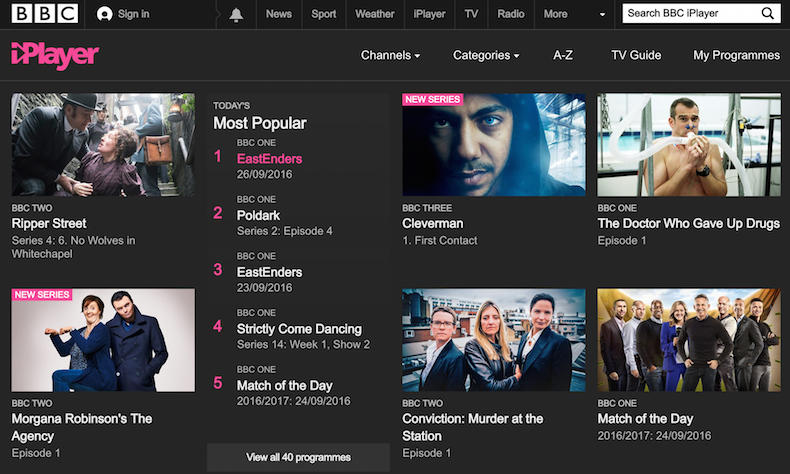This screenshot has width=790, height=474.
Task: Open Conviction: Murder at the Station thumbnail
Action: (494, 340)
